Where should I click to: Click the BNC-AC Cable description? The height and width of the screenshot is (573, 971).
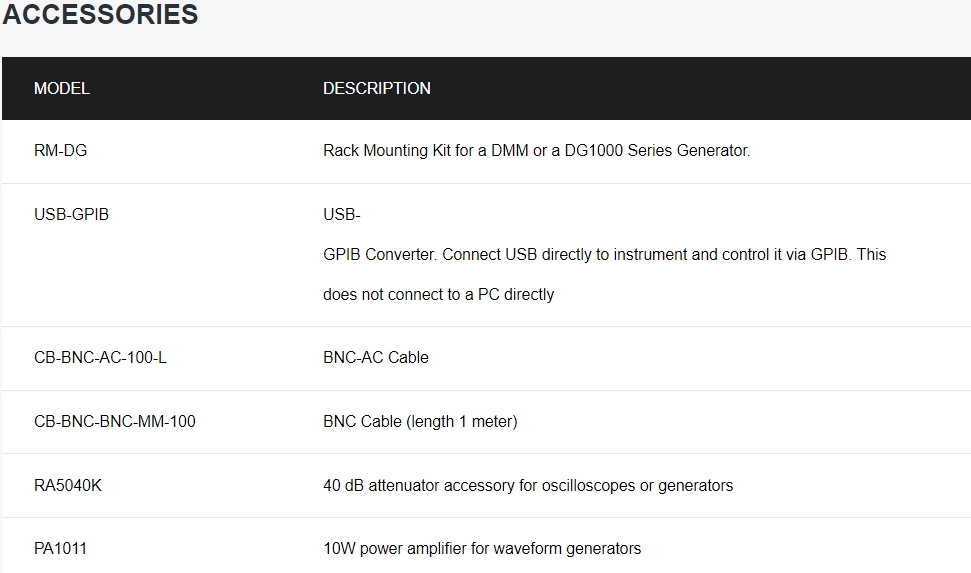click(x=376, y=357)
